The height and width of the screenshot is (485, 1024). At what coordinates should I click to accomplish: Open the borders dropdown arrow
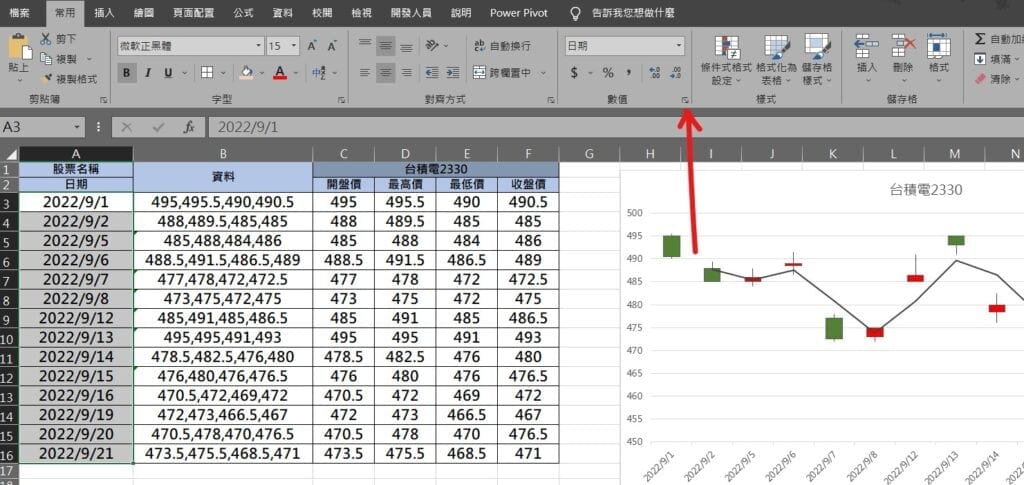point(223,72)
